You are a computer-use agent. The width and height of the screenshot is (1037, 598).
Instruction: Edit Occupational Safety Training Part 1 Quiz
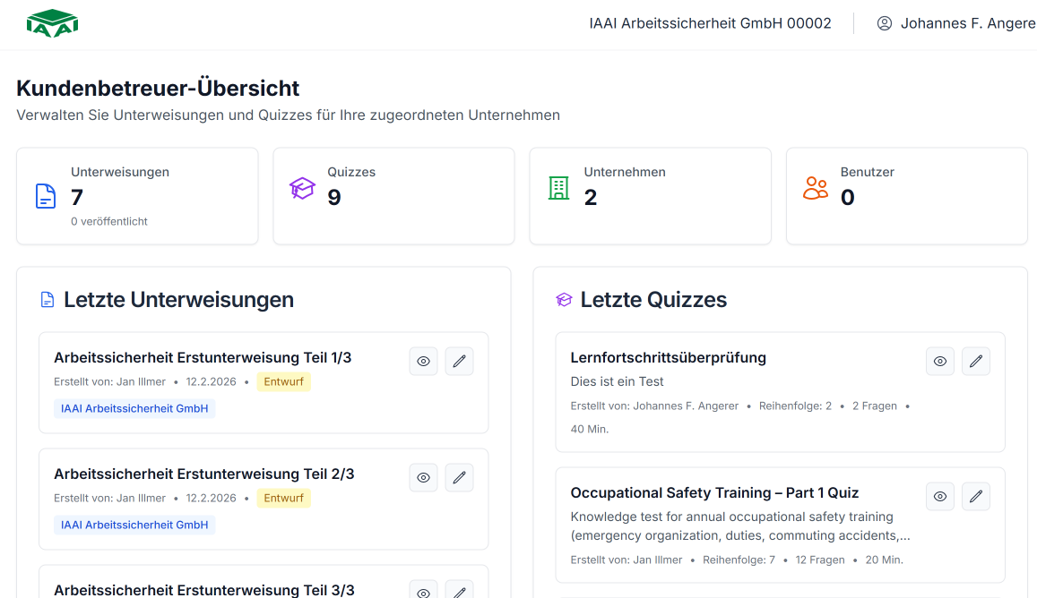(975, 496)
